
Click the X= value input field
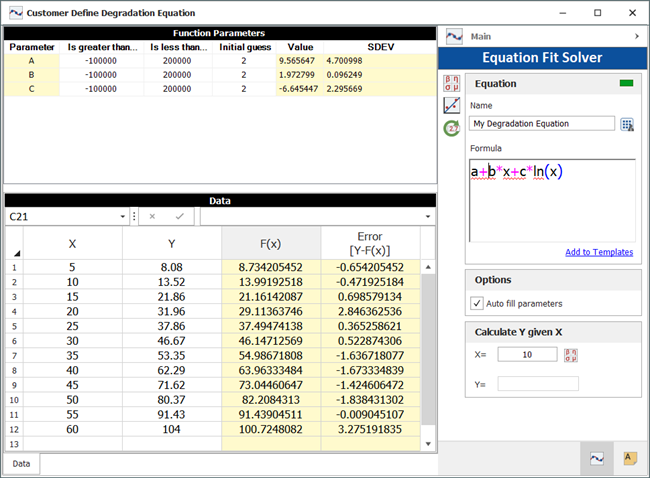click(527, 354)
